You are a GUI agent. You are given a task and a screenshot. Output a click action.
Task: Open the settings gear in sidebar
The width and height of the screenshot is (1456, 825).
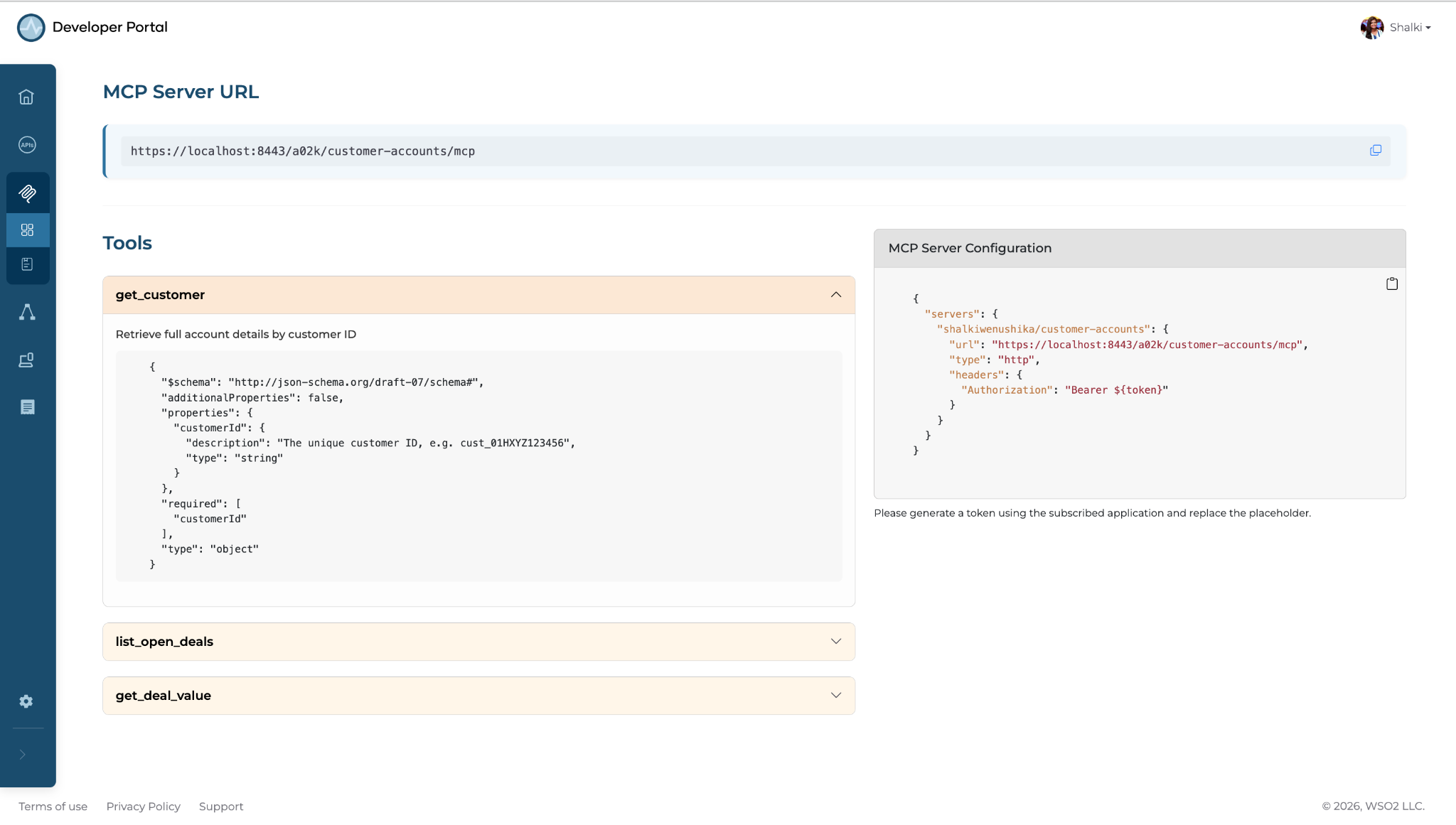pyautogui.click(x=26, y=701)
